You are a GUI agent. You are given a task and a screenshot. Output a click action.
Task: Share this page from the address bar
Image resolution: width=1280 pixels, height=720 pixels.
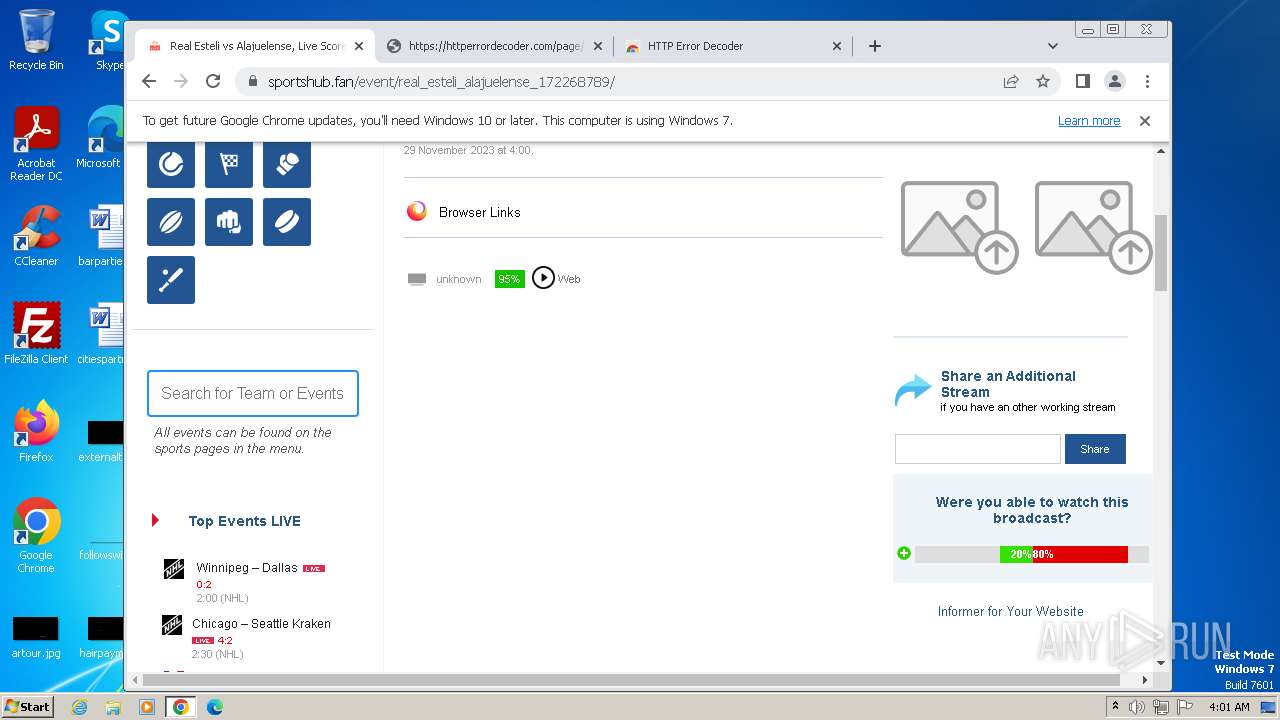pos(1011,81)
